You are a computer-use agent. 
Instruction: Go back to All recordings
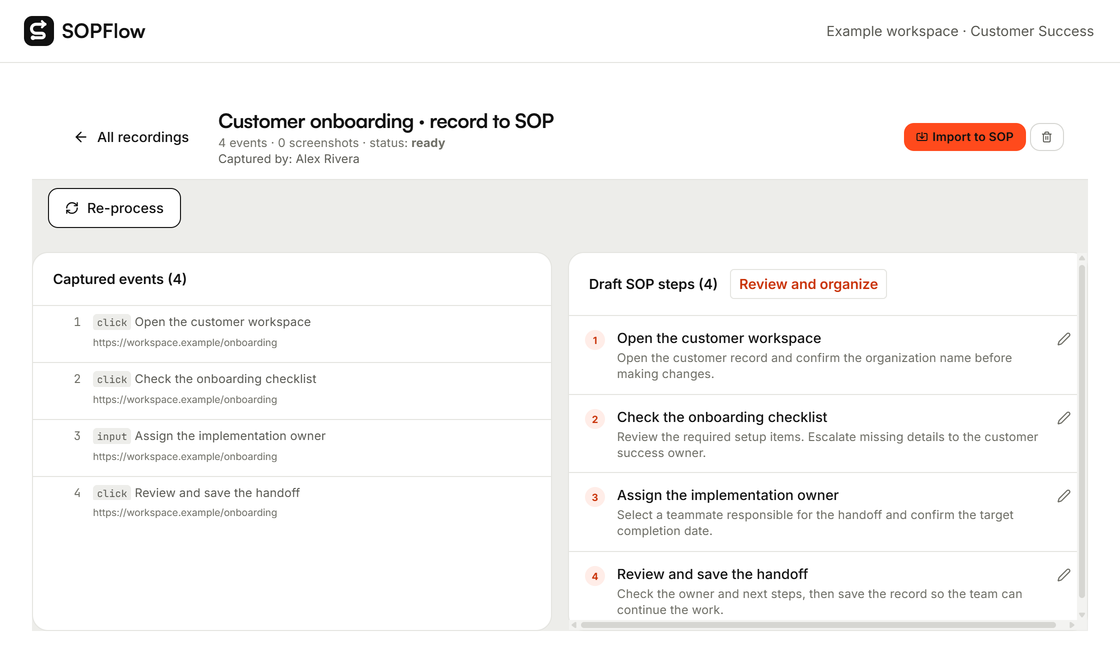(x=132, y=137)
